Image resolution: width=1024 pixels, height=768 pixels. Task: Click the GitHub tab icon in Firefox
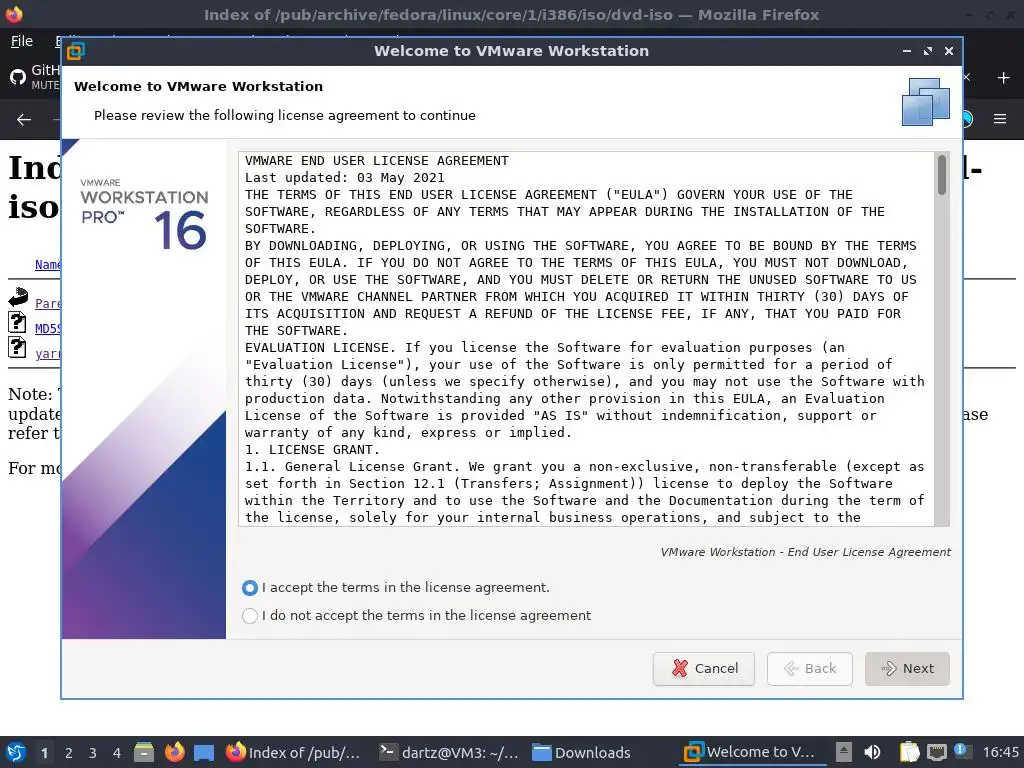[x=18, y=78]
